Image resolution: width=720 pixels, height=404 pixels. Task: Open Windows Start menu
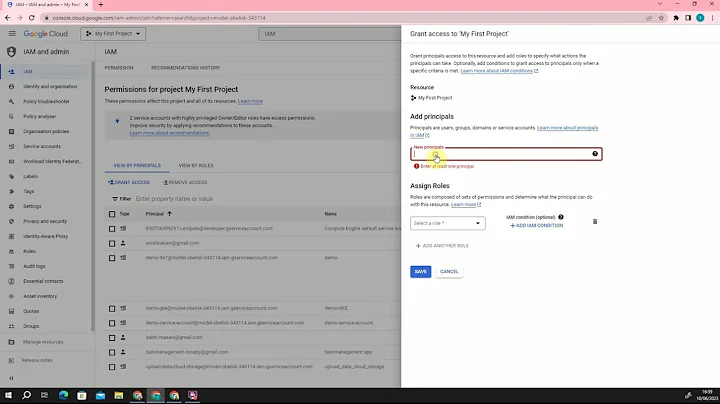coord(8,395)
